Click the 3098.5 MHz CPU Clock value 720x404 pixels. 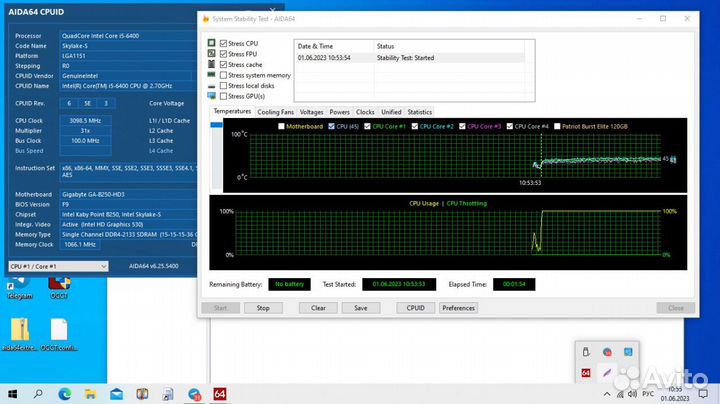85,121
